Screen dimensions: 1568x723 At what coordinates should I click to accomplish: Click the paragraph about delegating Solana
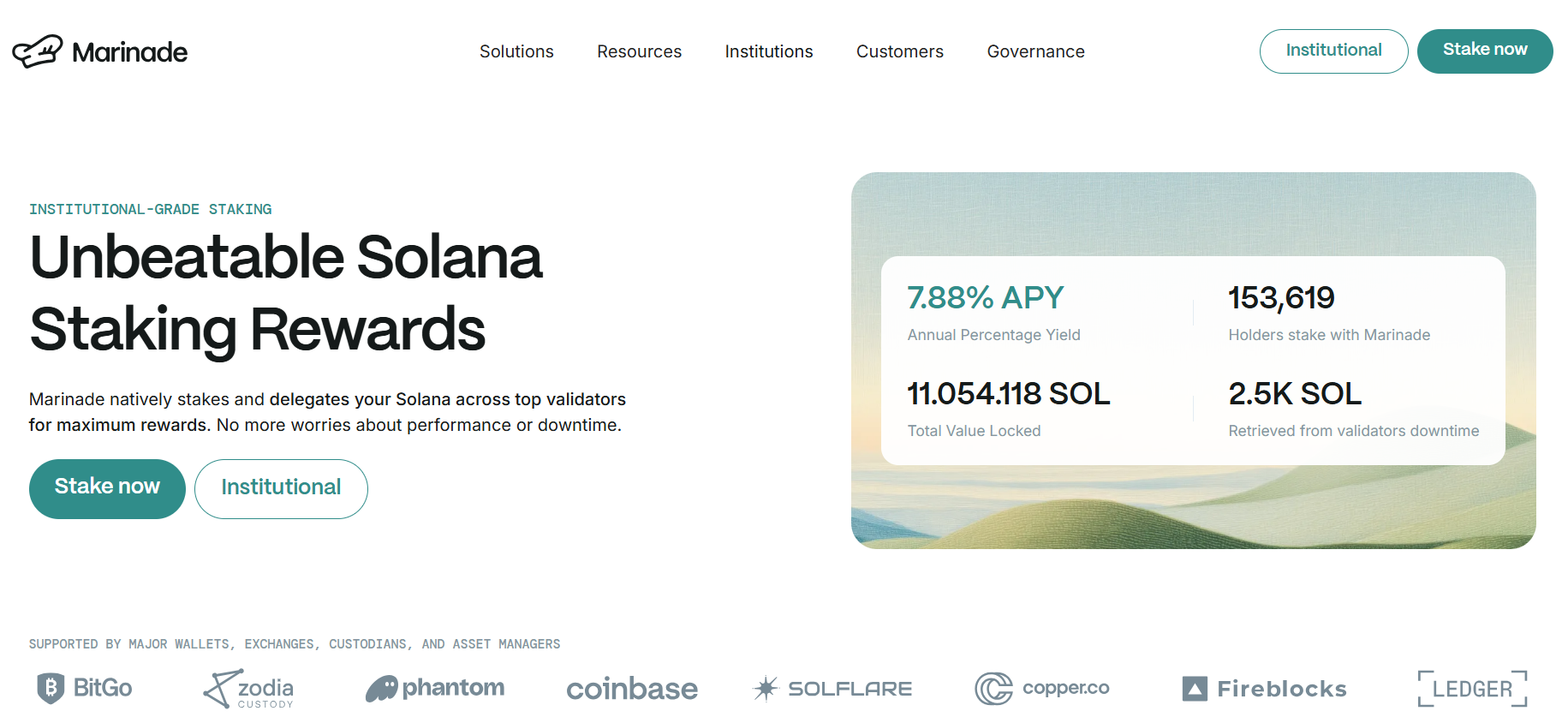click(327, 412)
